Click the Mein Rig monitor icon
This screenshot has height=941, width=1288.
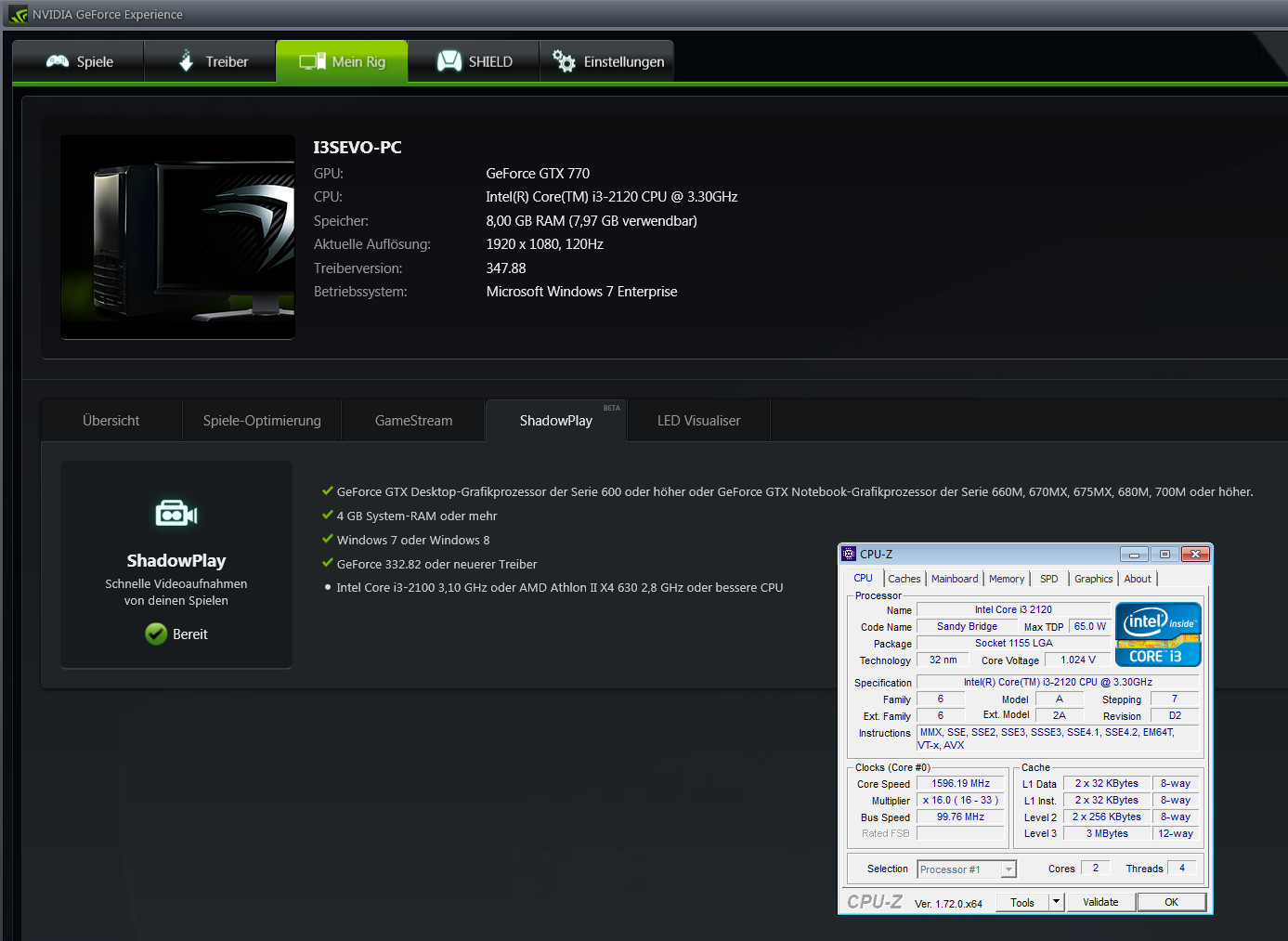click(x=312, y=61)
